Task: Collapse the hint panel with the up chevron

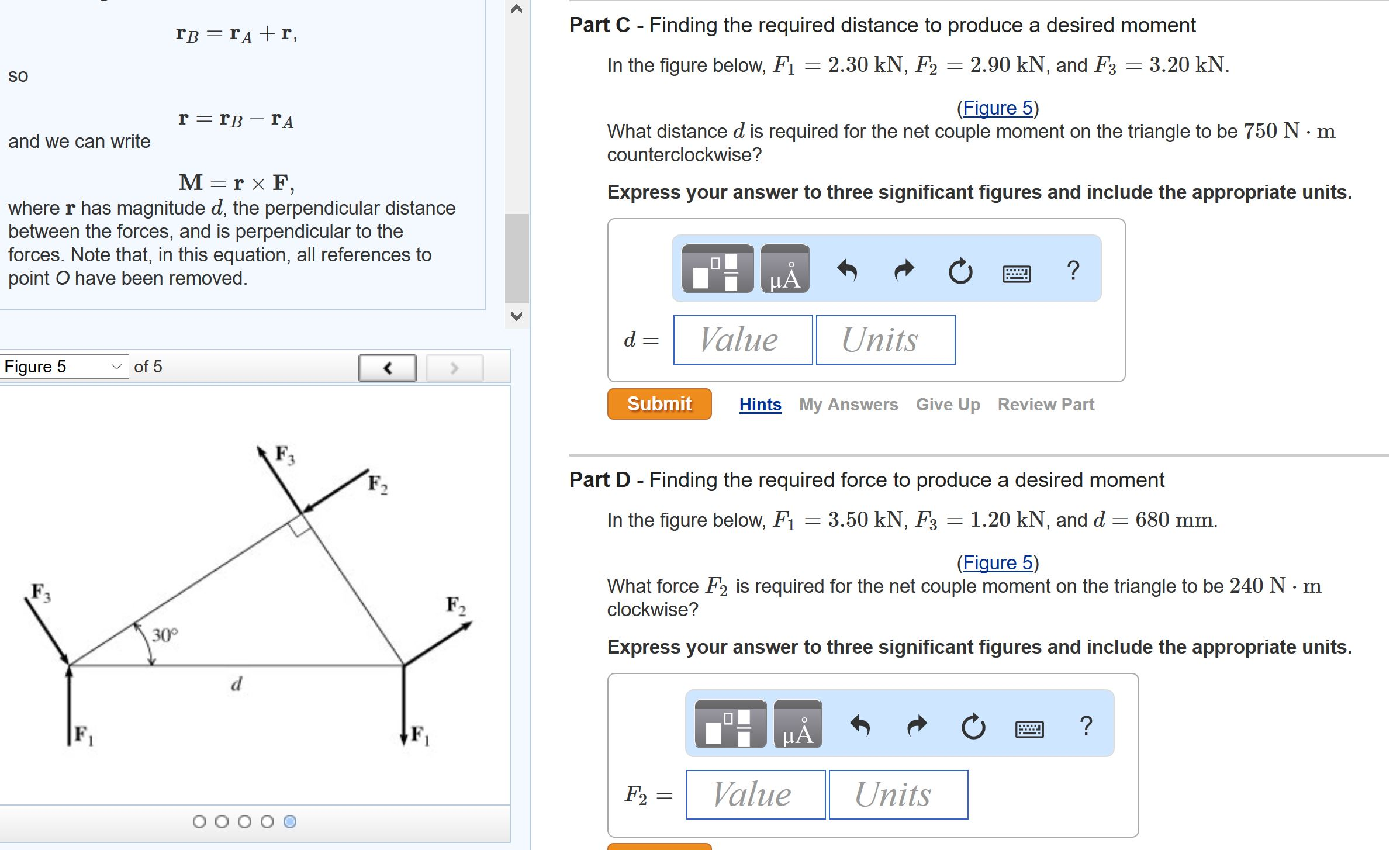Action: (516, 10)
